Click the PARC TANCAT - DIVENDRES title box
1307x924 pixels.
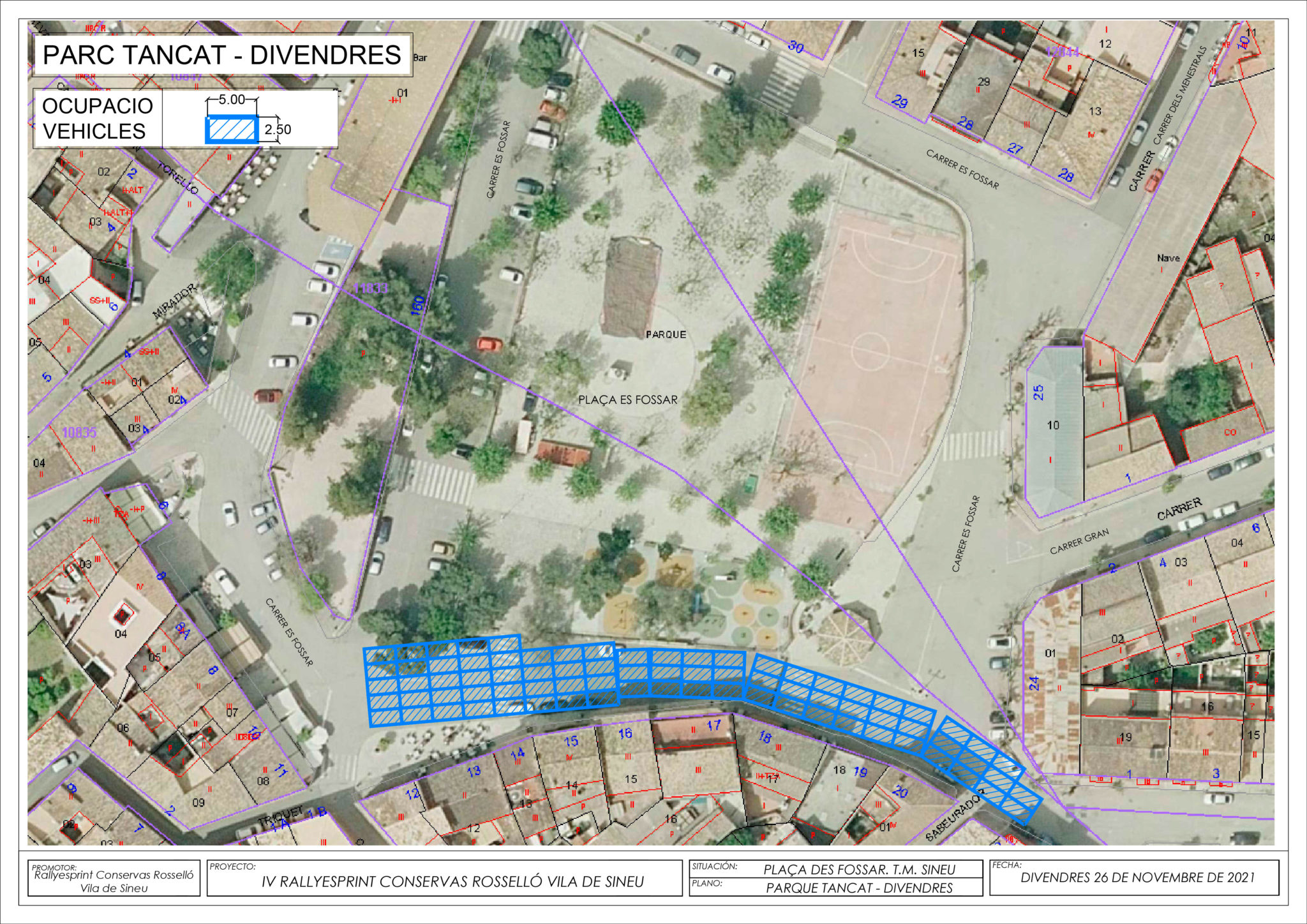pos(222,55)
